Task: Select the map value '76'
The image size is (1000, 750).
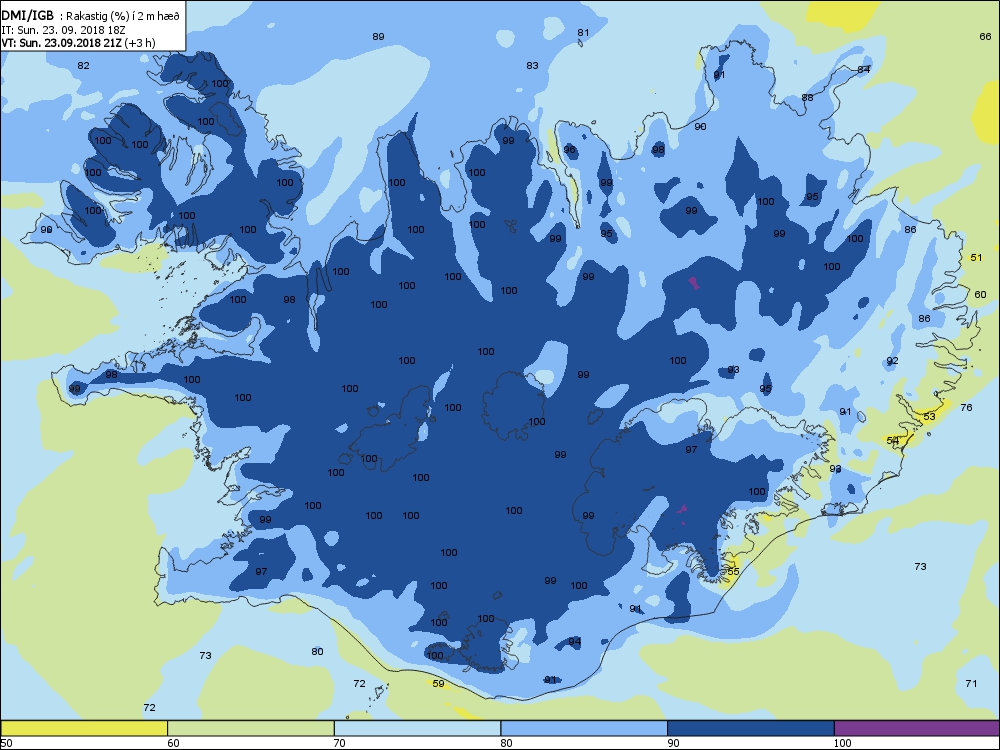Action: click(966, 407)
